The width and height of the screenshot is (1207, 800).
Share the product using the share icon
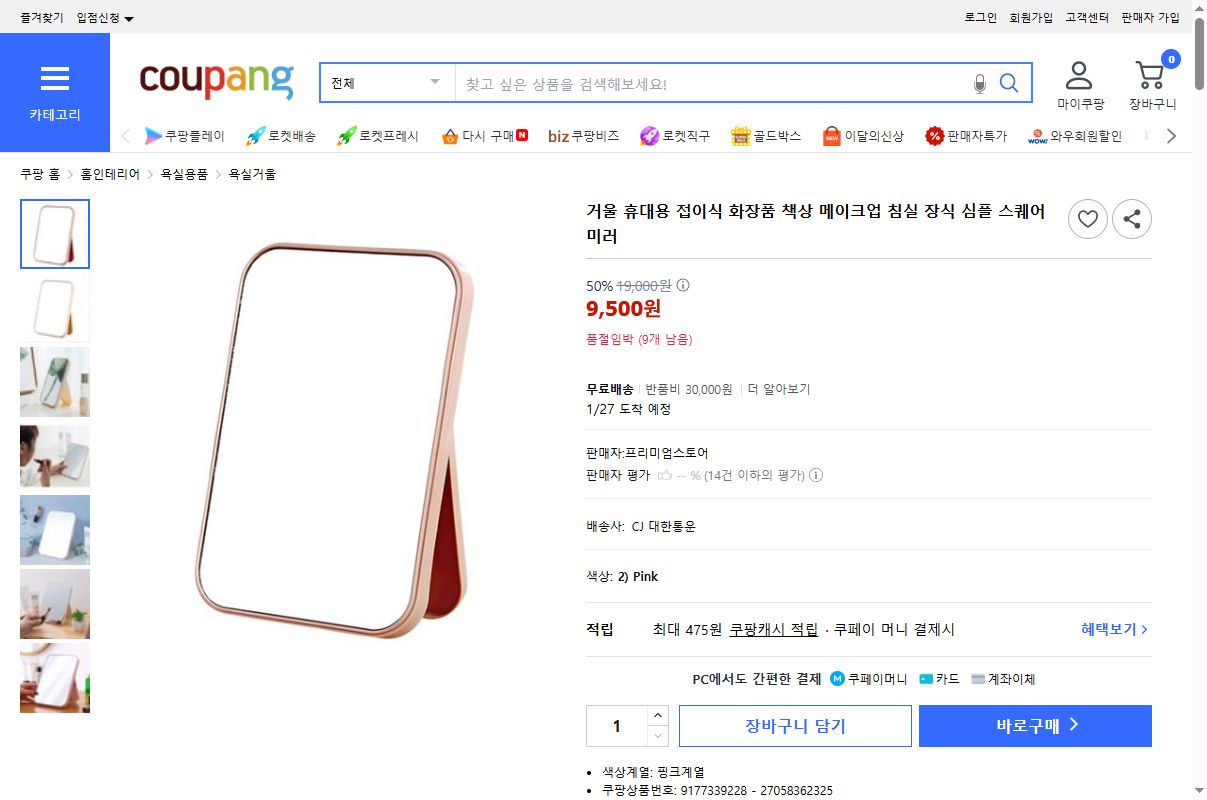point(1132,219)
